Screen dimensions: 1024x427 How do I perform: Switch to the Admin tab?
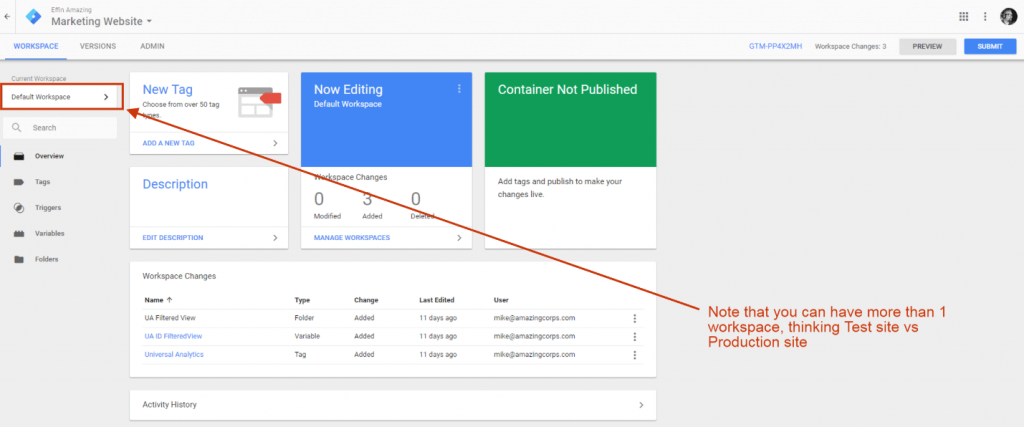click(x=152, y=46)
